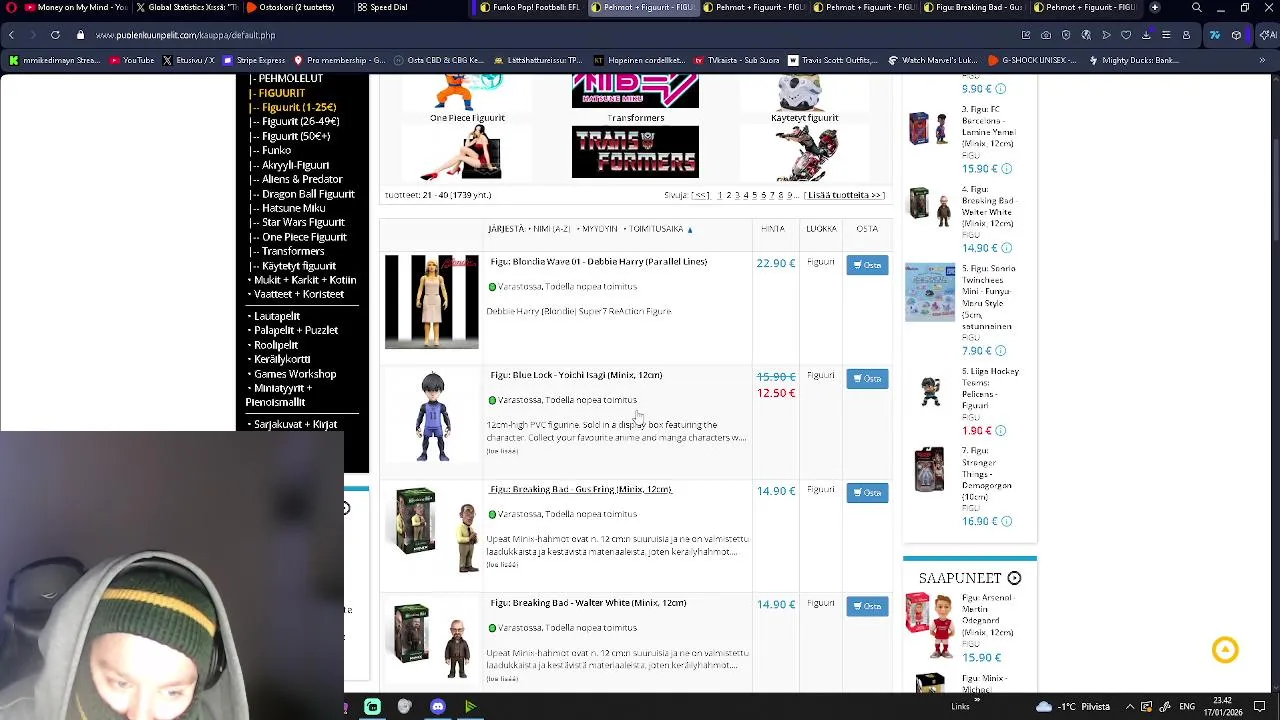The height and width of the screenshot is (720, 1280).
Task: Open new browser tab with plus icon
Action: coord(1154,7)
